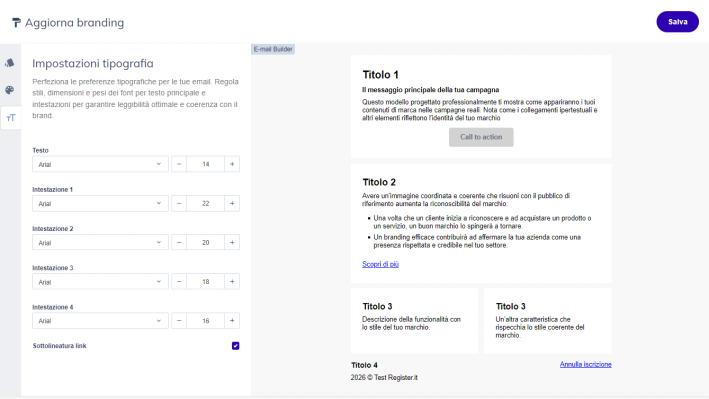Click the '2026 © Test Register.it' footer text
This screenshot has height=399, width=709.
[x=384, y=377]
